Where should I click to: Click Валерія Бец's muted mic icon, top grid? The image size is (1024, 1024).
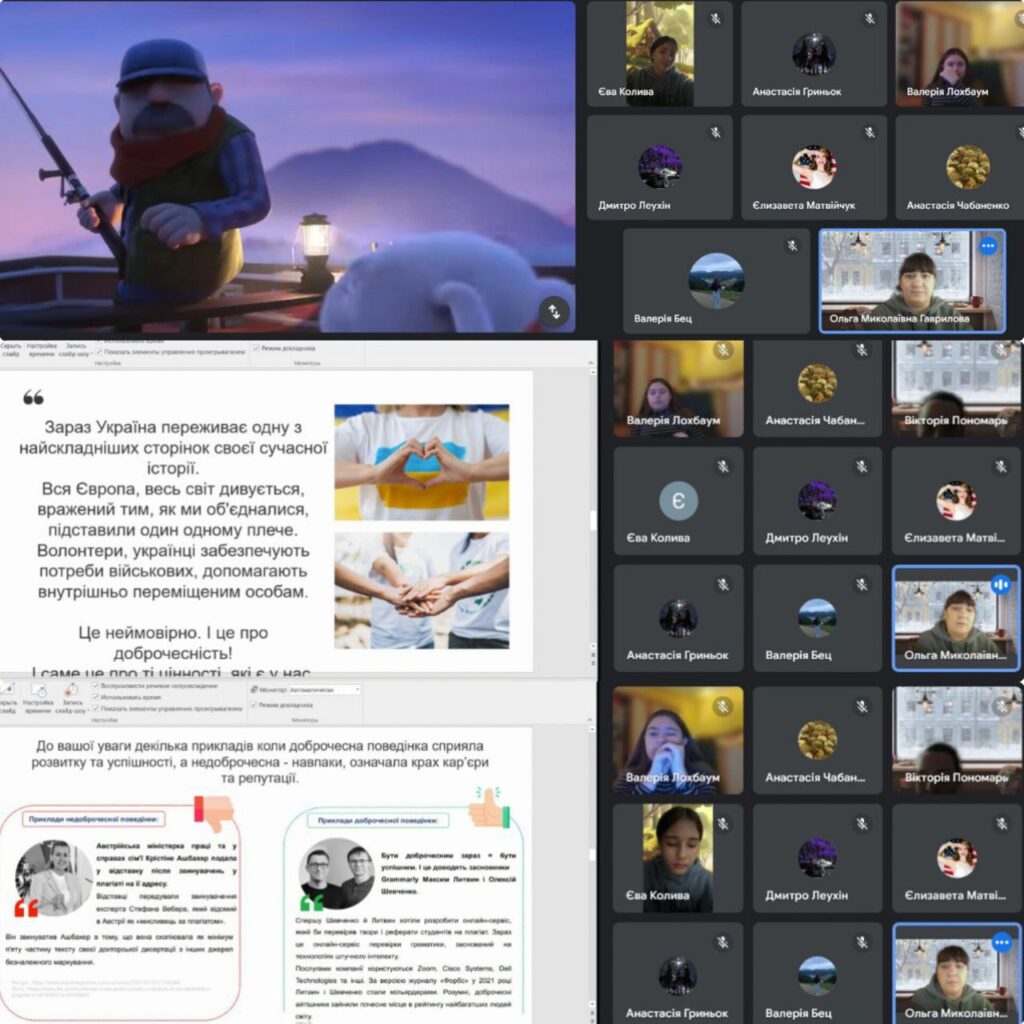(792, 246)
